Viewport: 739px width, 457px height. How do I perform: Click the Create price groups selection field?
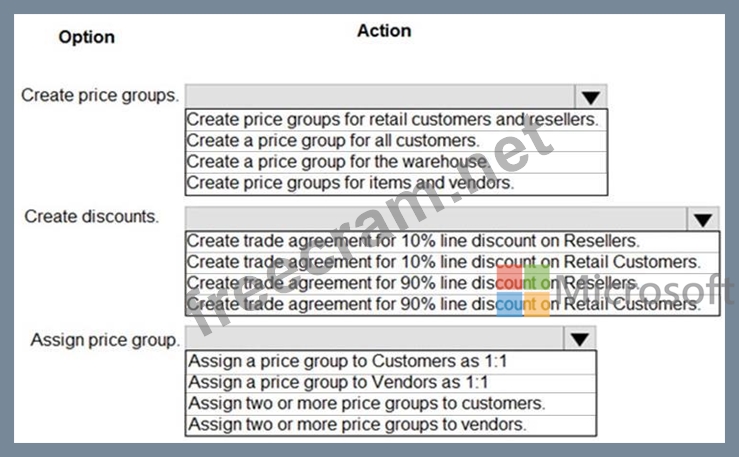pos(380,97)
